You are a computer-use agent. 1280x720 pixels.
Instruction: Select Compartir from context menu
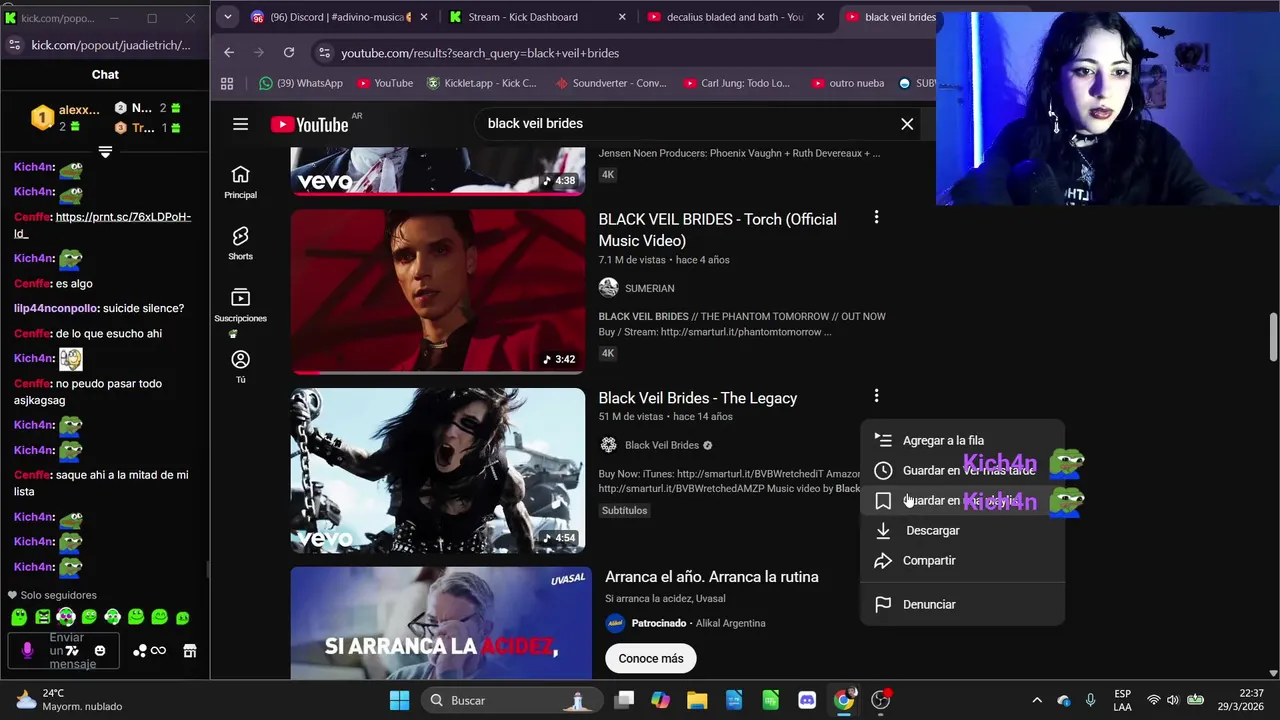[962, 560]
